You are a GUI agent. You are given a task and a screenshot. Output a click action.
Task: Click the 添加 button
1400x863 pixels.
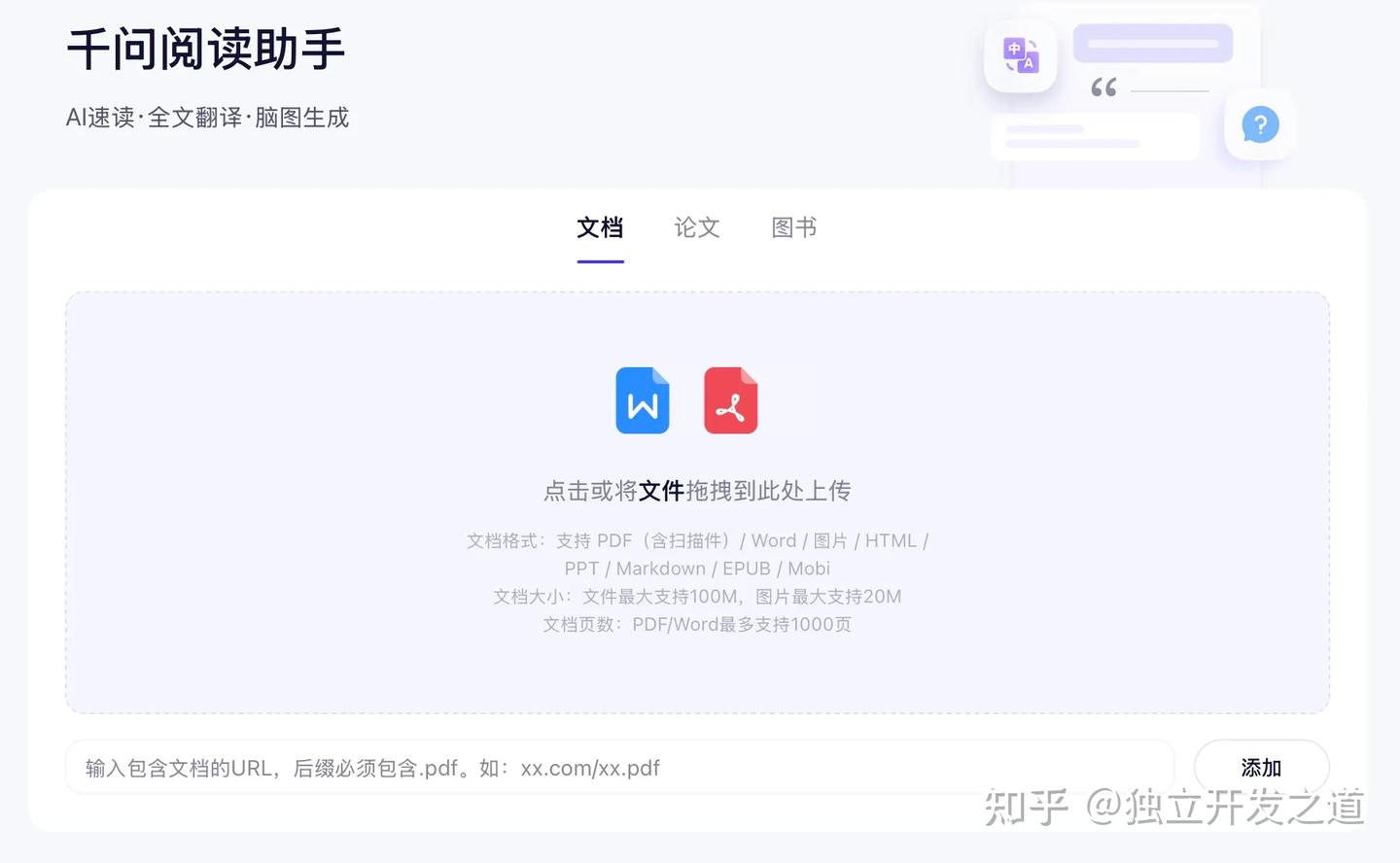pyautogui.click(x=1261, y=768)
